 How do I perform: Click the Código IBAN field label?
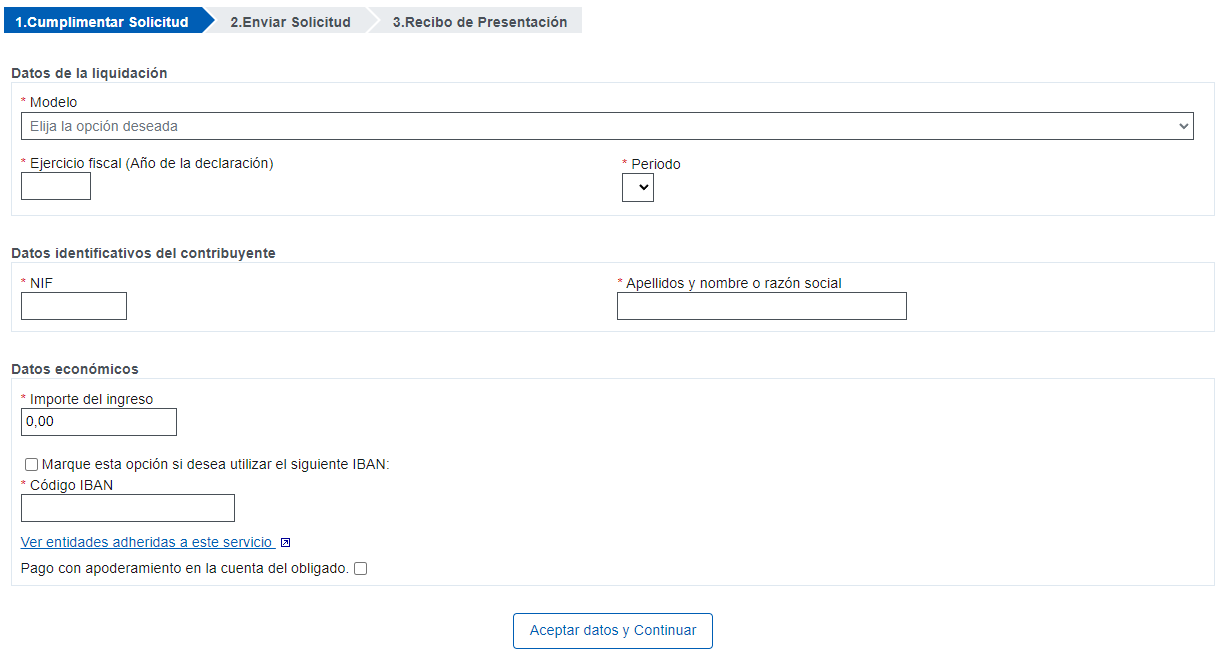point(71,485)
